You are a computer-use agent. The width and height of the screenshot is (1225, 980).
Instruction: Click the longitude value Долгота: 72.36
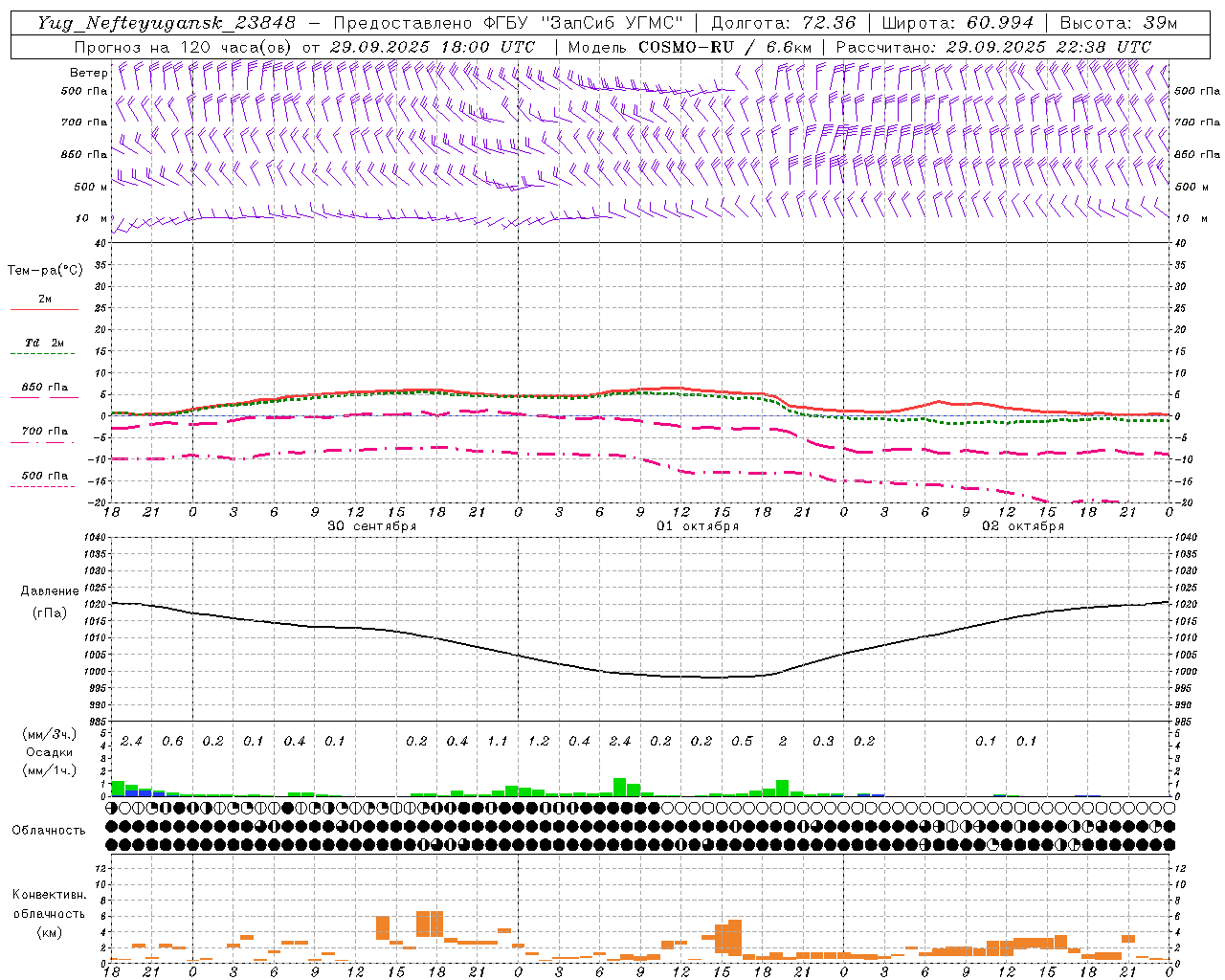point(784,23)
